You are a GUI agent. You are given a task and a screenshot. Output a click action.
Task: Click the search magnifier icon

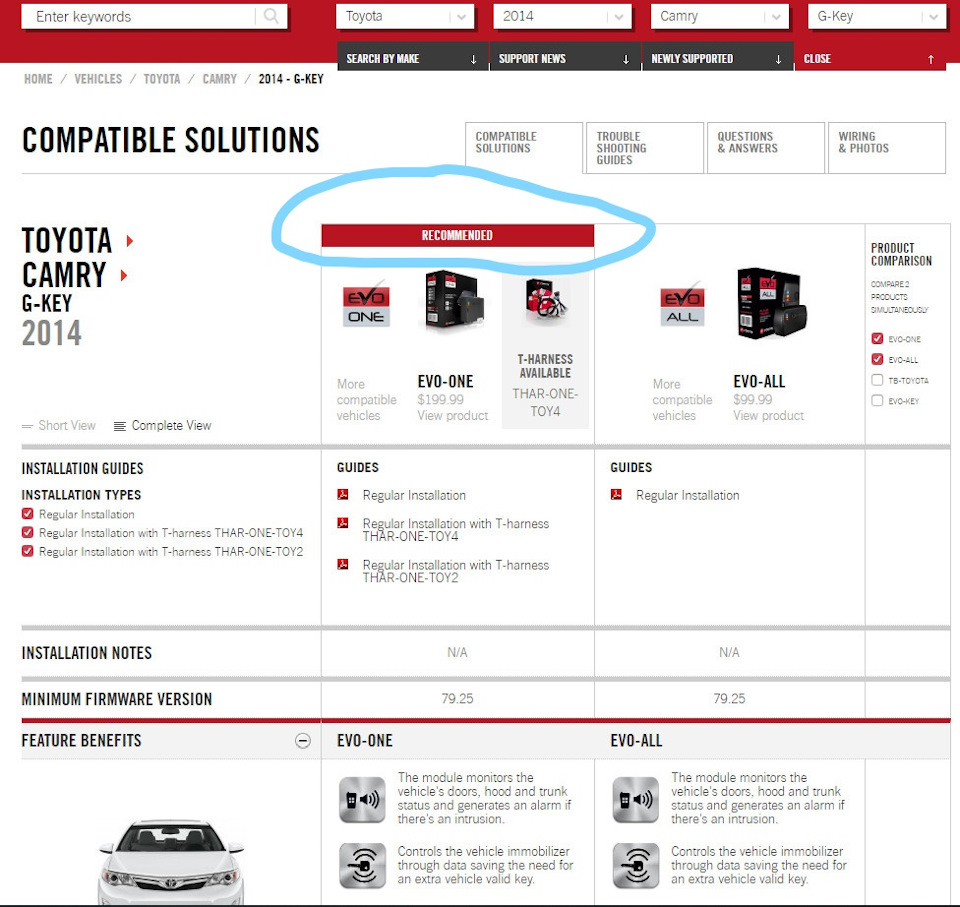pos(271,16)
